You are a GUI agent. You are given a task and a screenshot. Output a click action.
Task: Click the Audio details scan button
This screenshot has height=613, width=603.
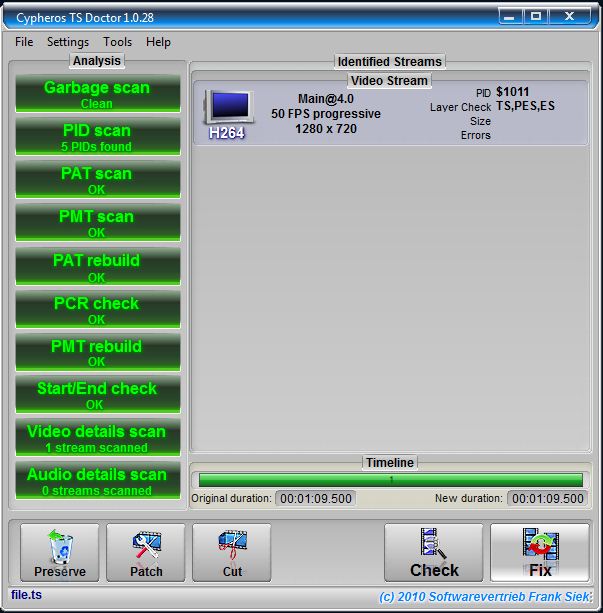coord(97,481)
